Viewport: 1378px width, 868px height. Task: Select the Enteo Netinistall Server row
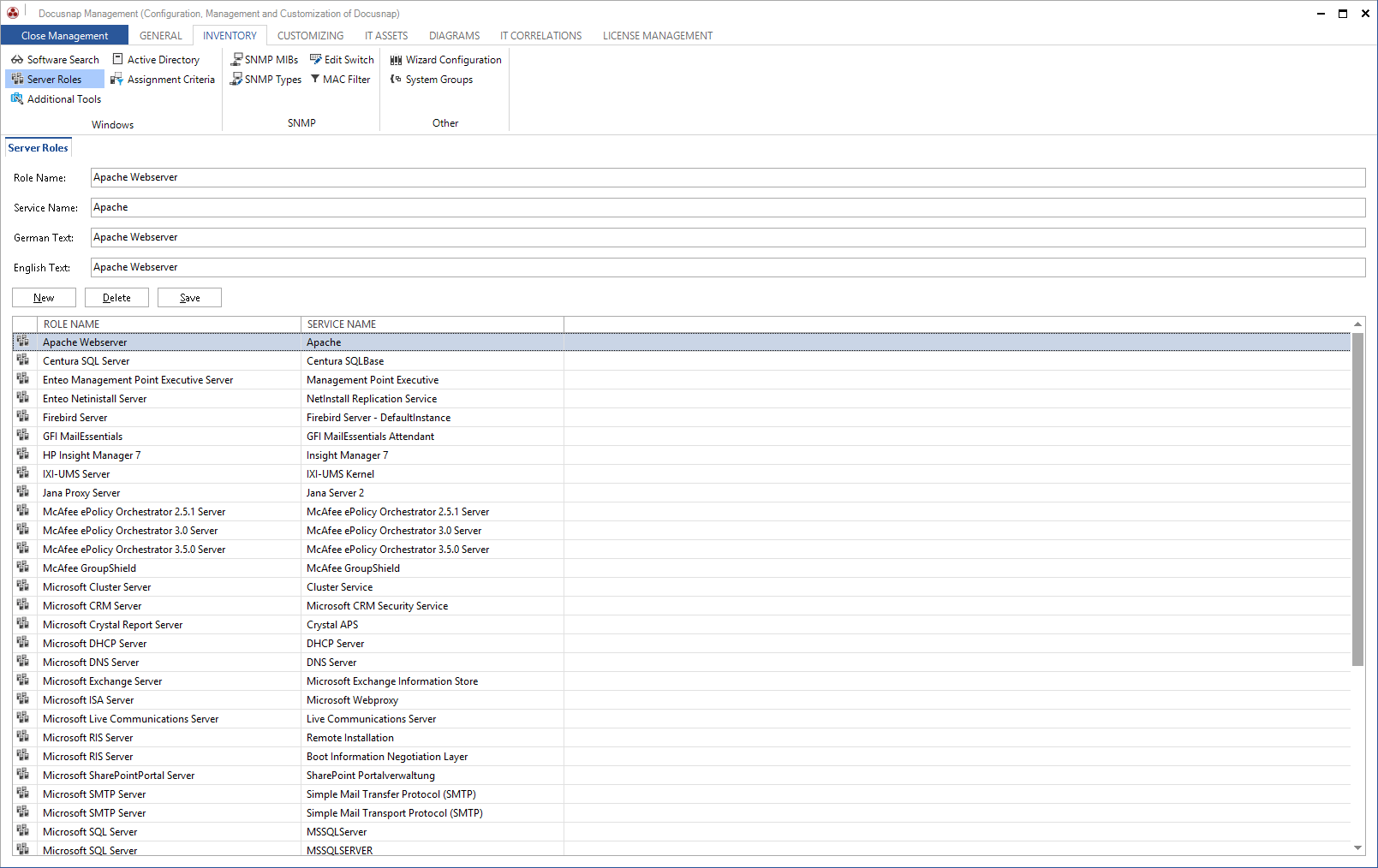point(682,399)
